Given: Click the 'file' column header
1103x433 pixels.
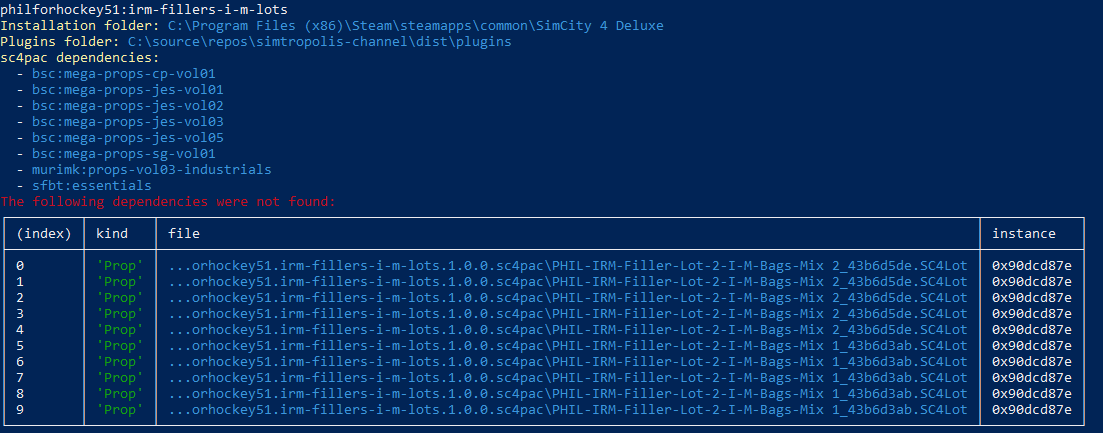Looking at the screenshot, I should tap(184, 233).
